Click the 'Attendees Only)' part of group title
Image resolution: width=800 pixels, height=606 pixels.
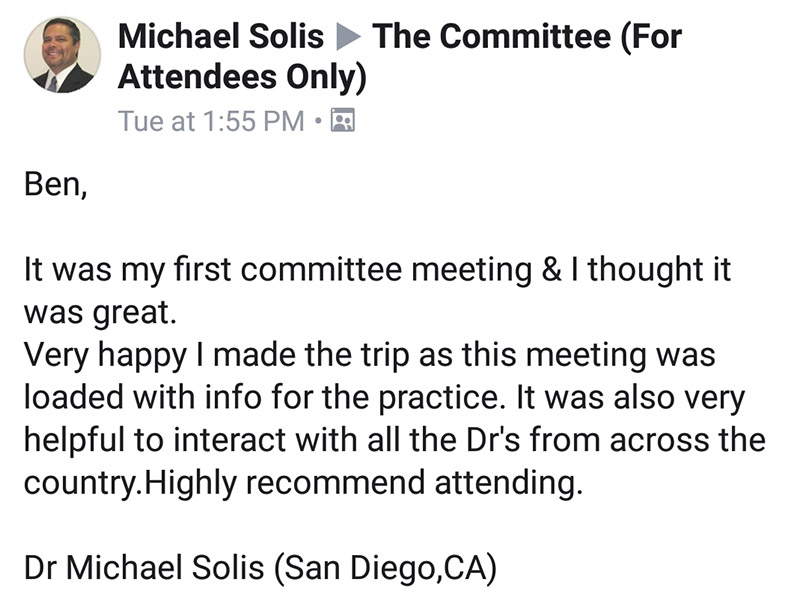[242, 77]
